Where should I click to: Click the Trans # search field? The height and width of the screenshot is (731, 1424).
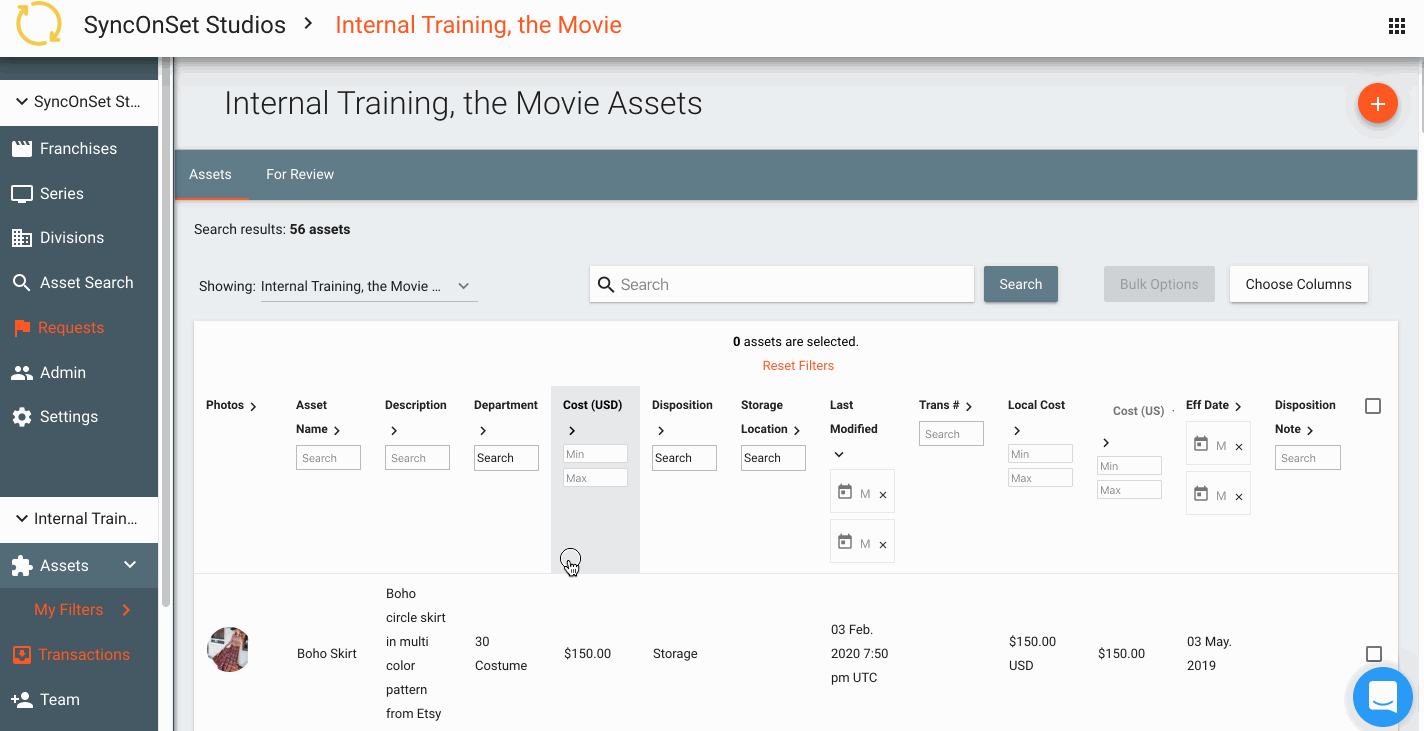(x=951, y=434)
